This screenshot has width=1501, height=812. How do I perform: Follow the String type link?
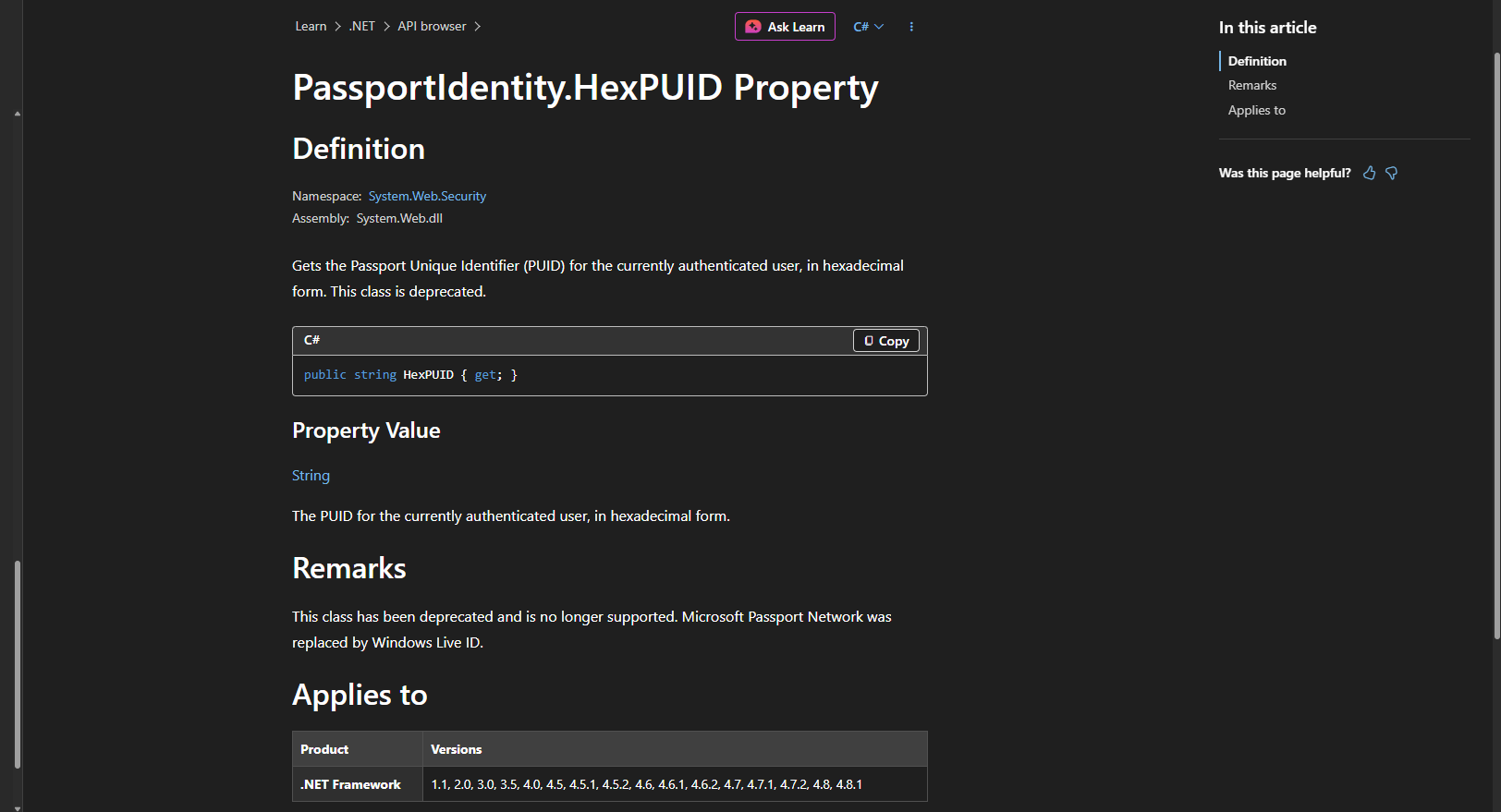(311, 475)
